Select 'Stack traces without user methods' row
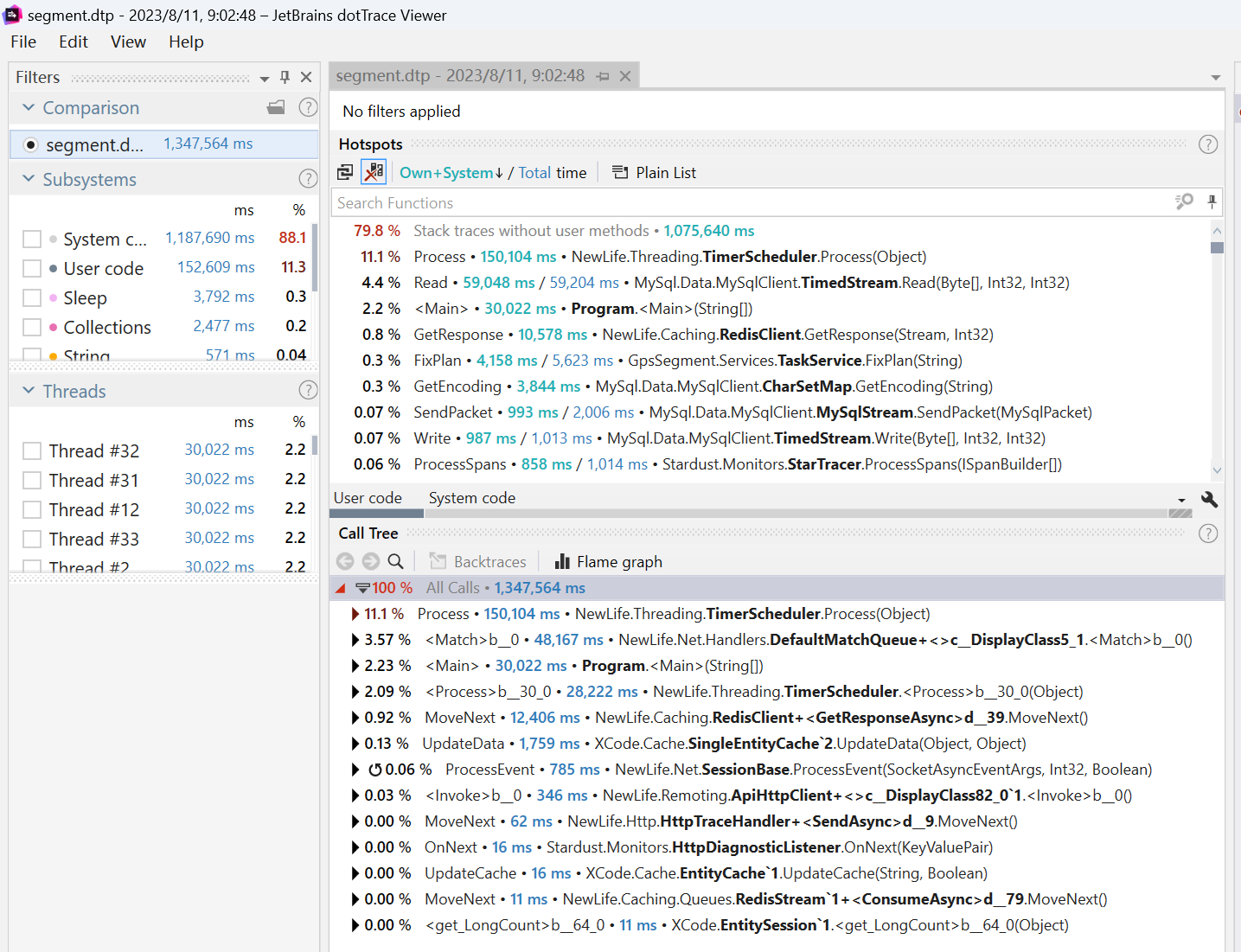The height and width of the screenshot is (952, 1241). coord(771,231)
